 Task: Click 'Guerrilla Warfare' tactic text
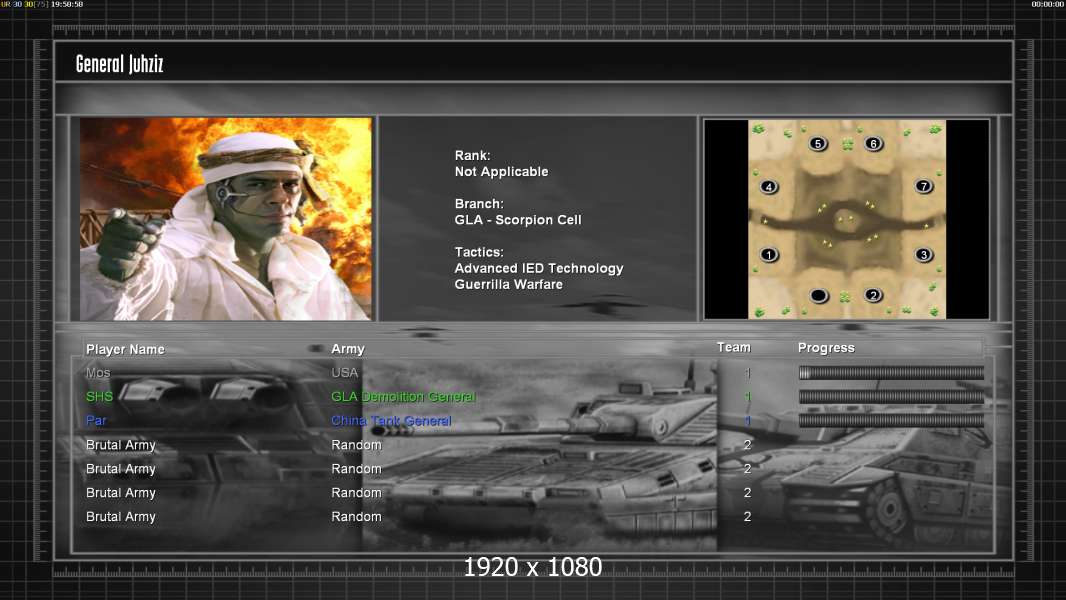tap(509, 285)
